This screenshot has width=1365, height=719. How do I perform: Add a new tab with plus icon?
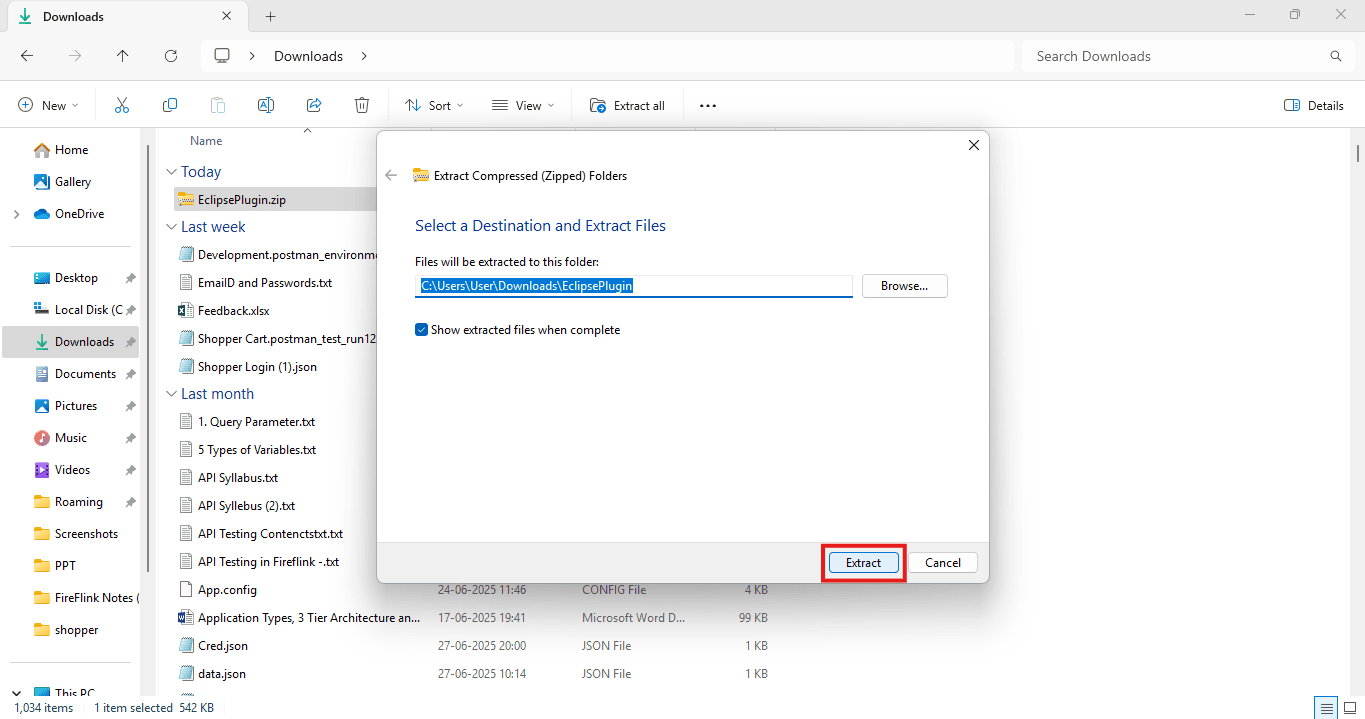pyautogui.click(x=270, y=16)
